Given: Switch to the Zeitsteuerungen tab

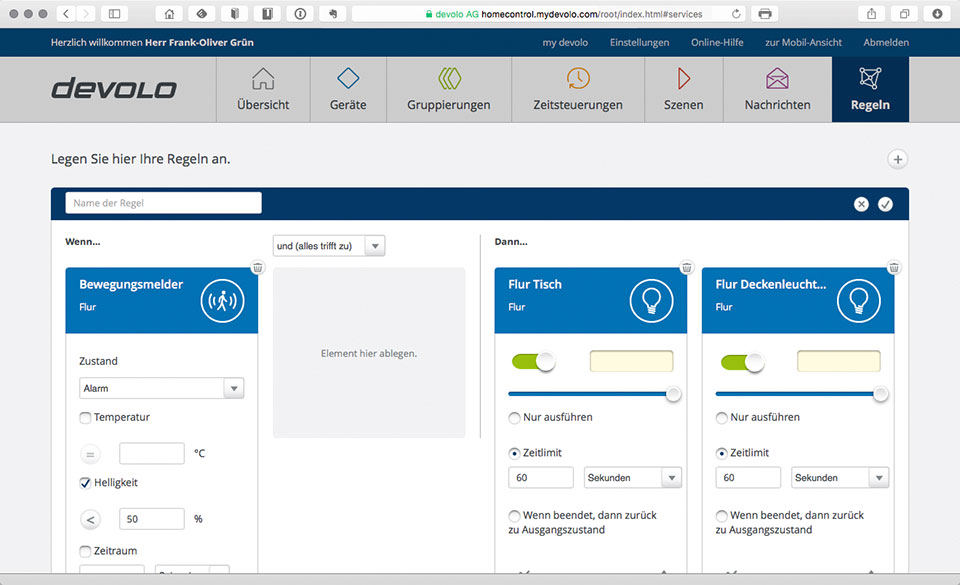Looking at the screenshot, I should [x=577, y=89].
